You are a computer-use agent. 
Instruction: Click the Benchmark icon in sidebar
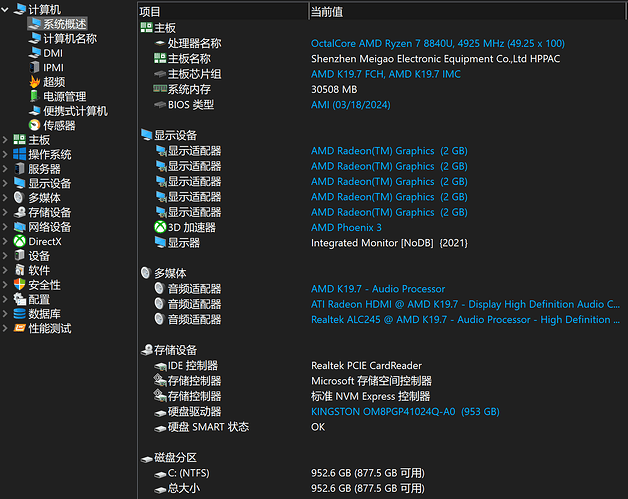click(x=20, y=328)
